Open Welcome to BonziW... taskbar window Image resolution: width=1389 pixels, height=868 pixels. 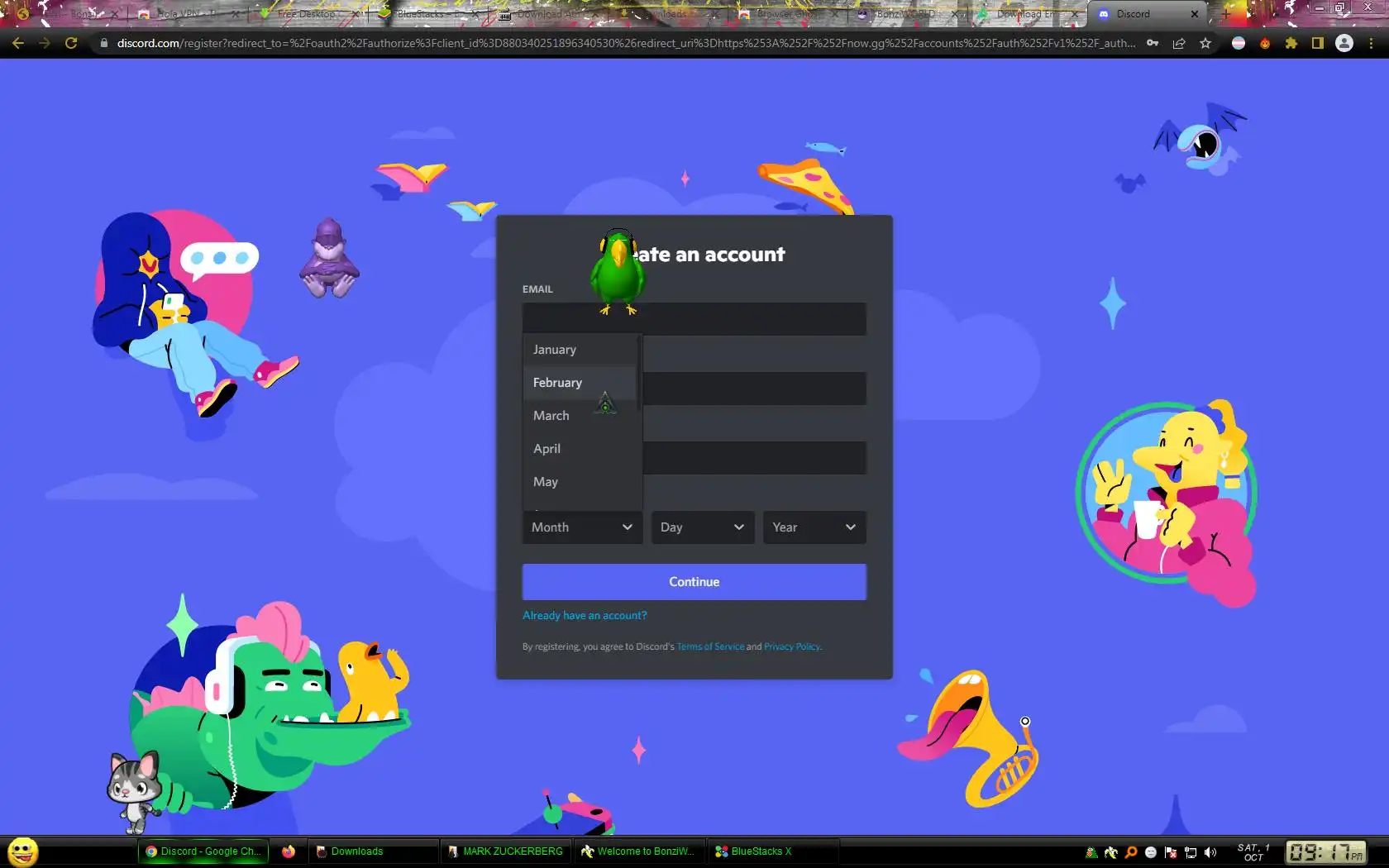tap(639, 851)
